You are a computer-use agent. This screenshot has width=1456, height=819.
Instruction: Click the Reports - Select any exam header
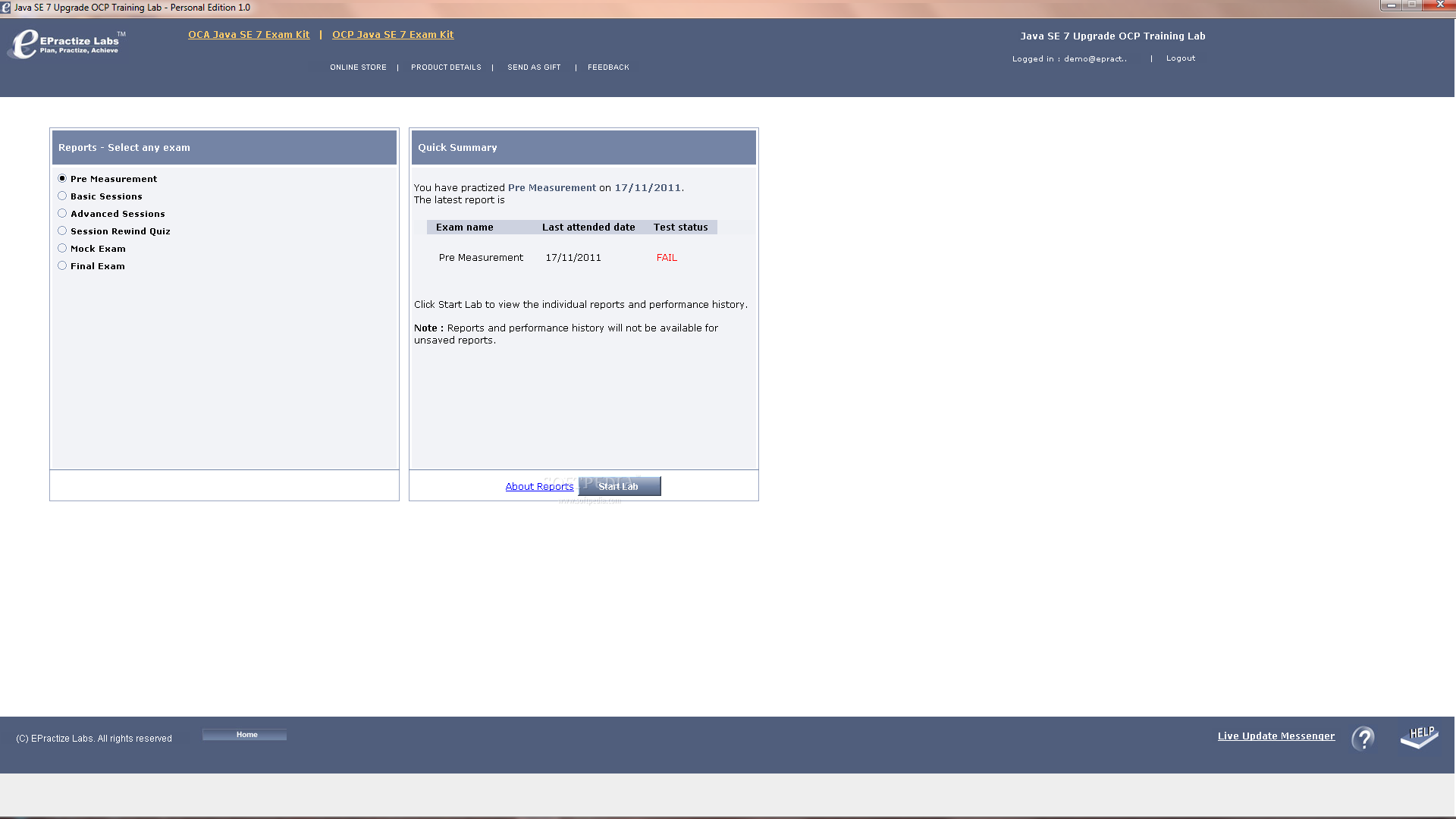coord(224,148)
